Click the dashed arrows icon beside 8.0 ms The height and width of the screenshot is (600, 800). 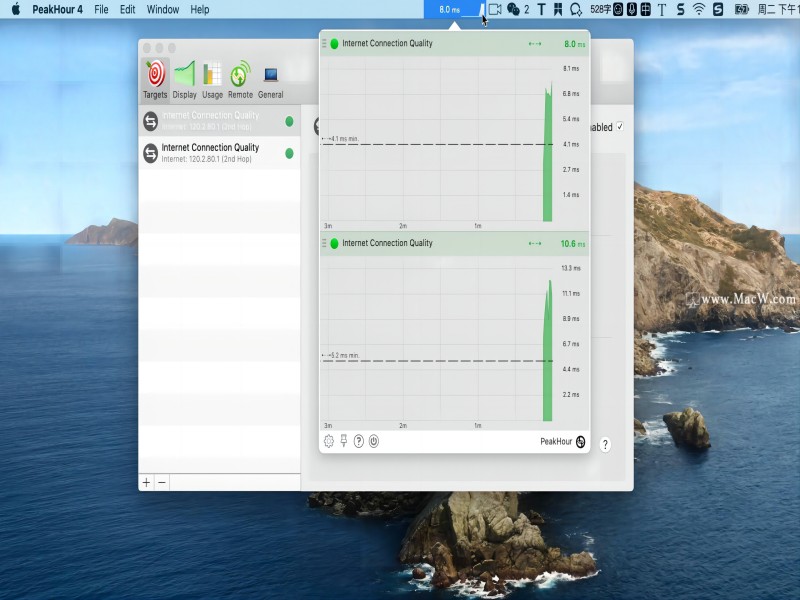pyautogui.click(x=535, y=44)
